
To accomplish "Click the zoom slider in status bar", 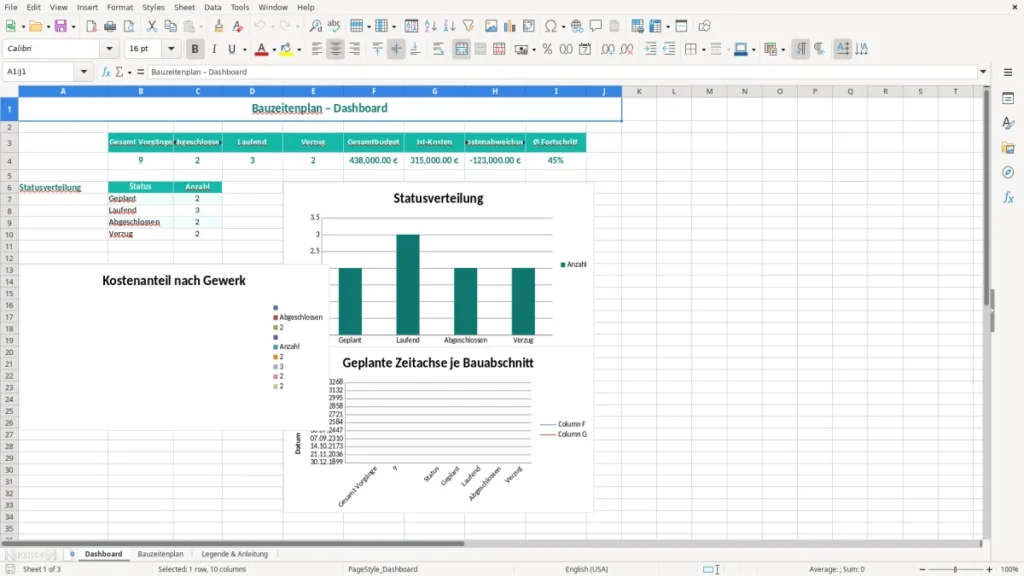I will coord(955,569).
